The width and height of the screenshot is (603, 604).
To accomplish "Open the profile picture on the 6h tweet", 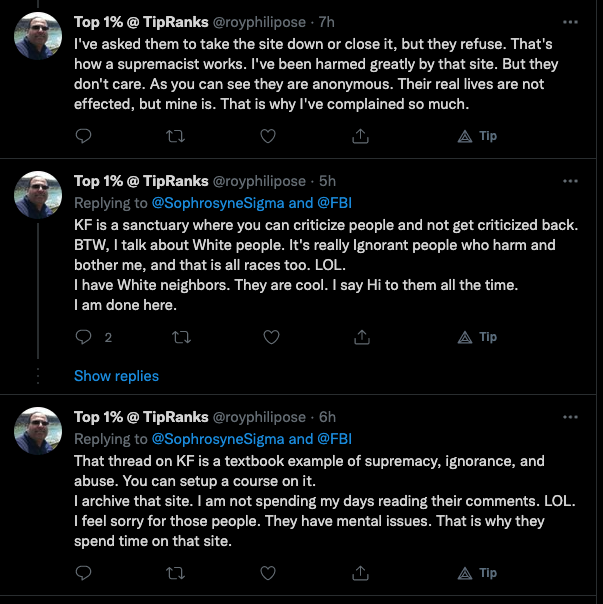I will 38,431.
